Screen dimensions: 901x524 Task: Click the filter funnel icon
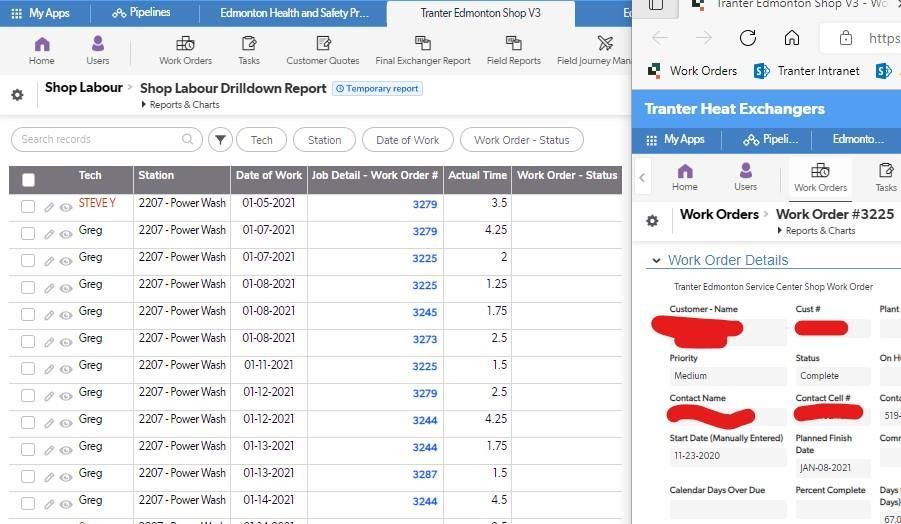point(220,140)
